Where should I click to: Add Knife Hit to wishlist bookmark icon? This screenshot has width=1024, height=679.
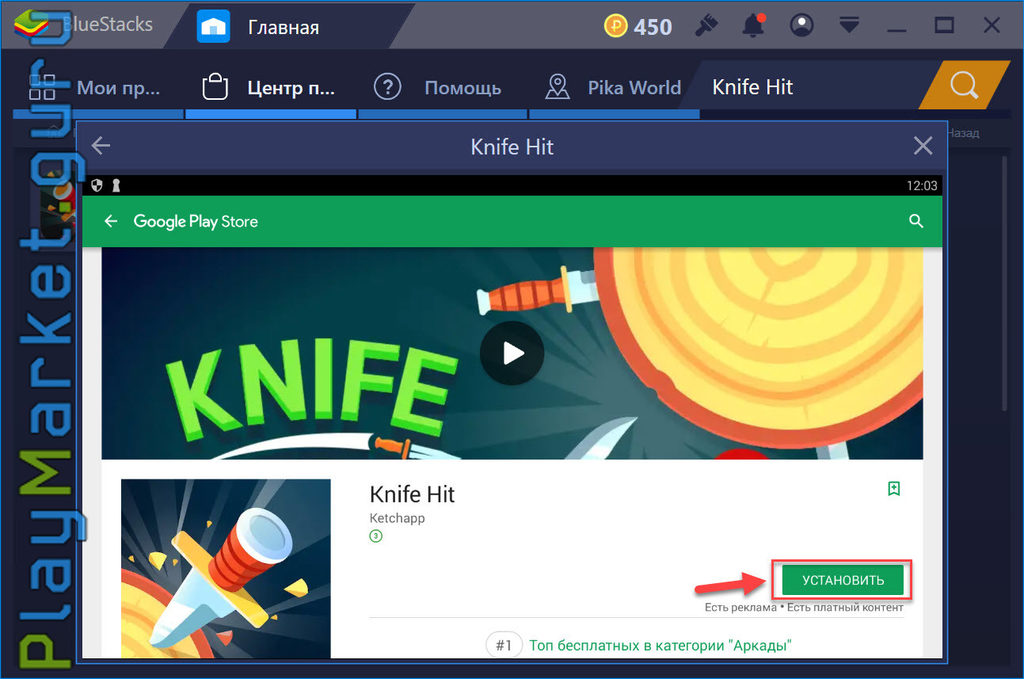(894, 488)
